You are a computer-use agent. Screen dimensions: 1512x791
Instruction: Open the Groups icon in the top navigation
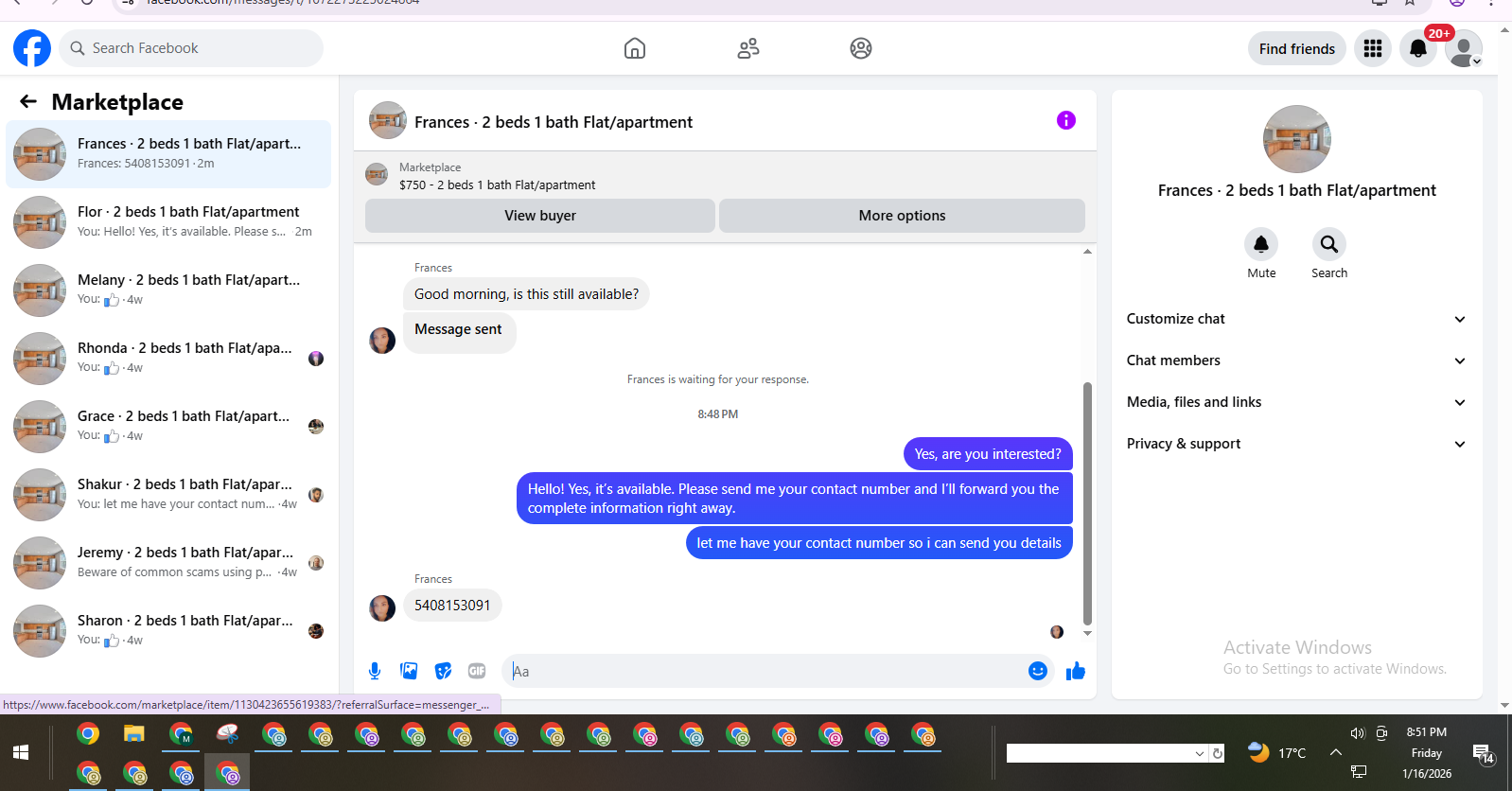pos(861,48)
